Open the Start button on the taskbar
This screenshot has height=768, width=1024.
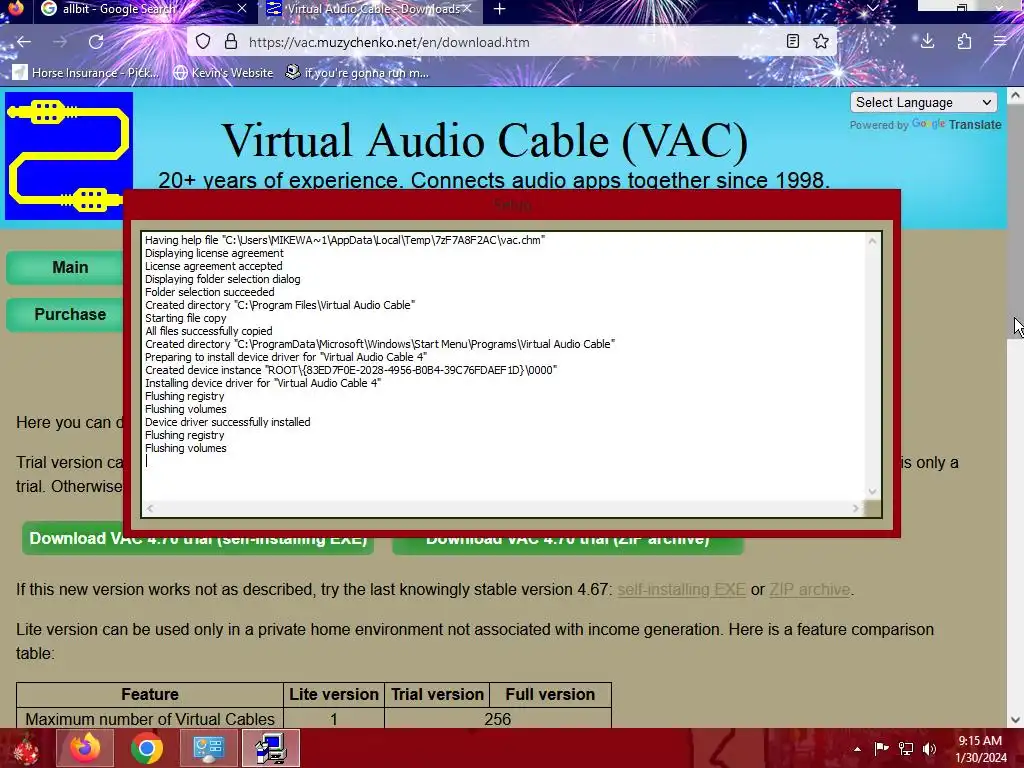(26, 748)
